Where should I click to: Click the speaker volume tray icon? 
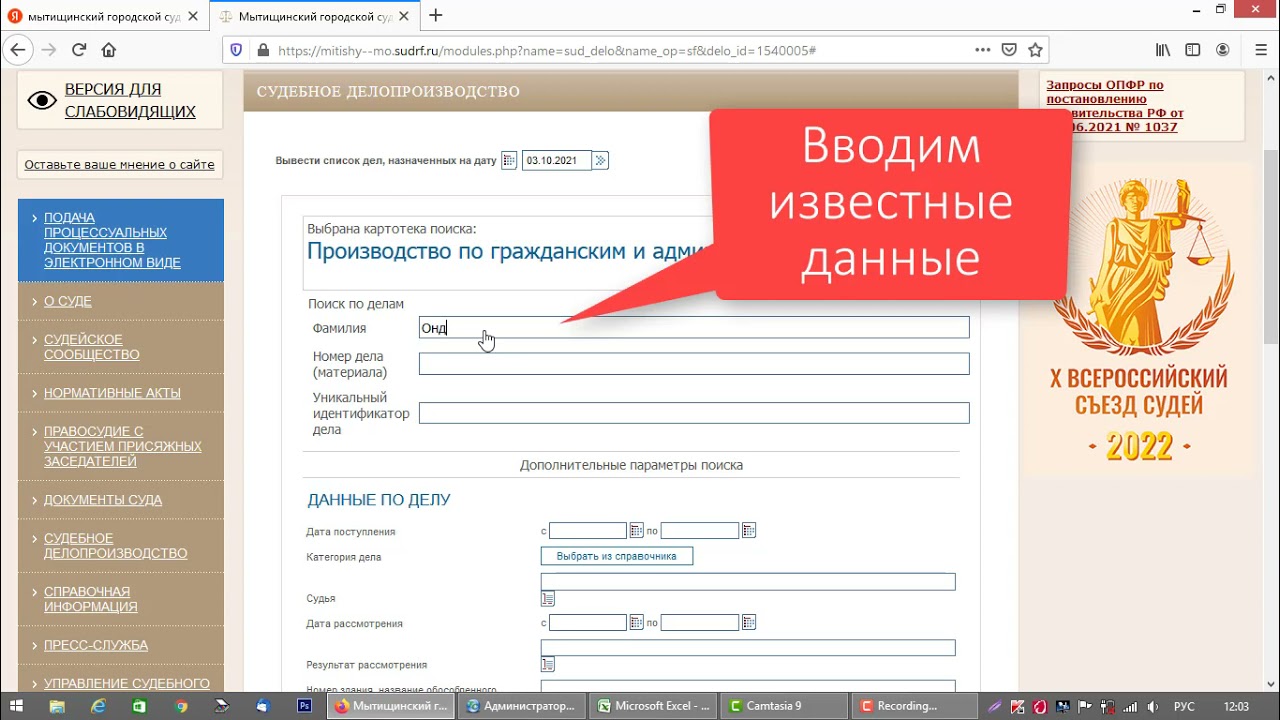pyautogui.click(x=1152, y=706)
